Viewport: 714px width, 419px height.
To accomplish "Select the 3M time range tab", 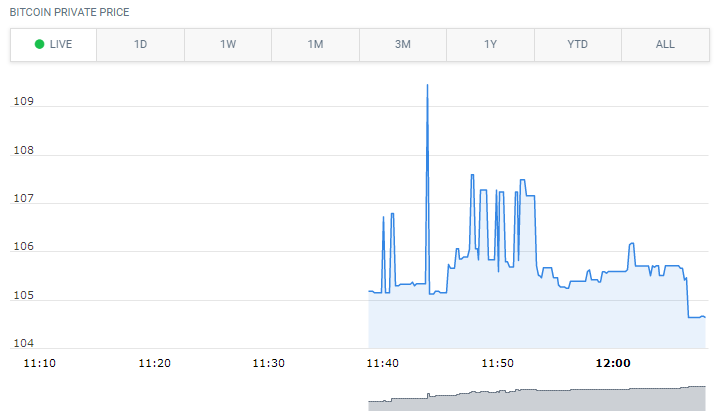I will pyautogui.click(x=403, y=45).
